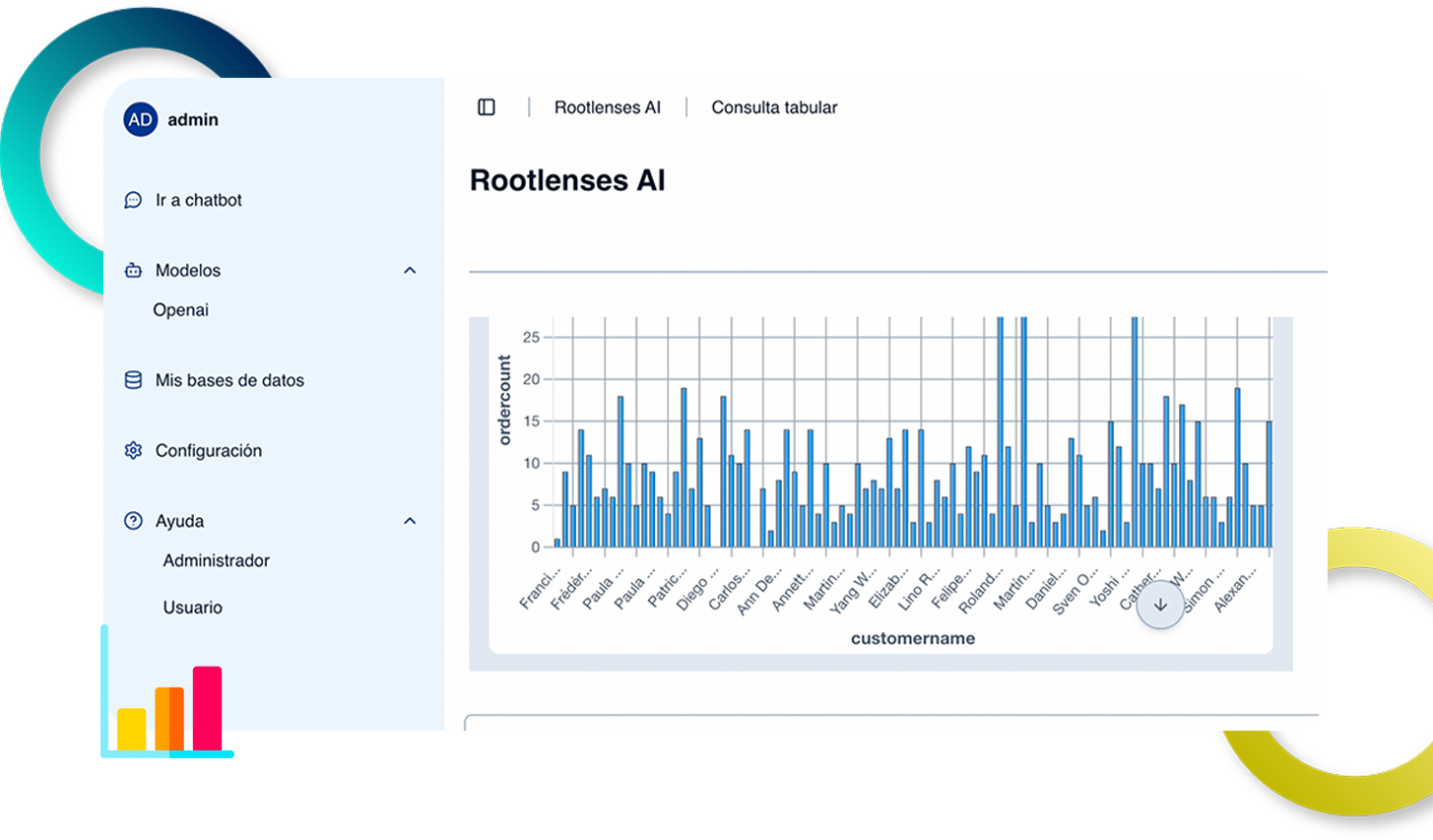Click the customername axis title

pos(913,638)
